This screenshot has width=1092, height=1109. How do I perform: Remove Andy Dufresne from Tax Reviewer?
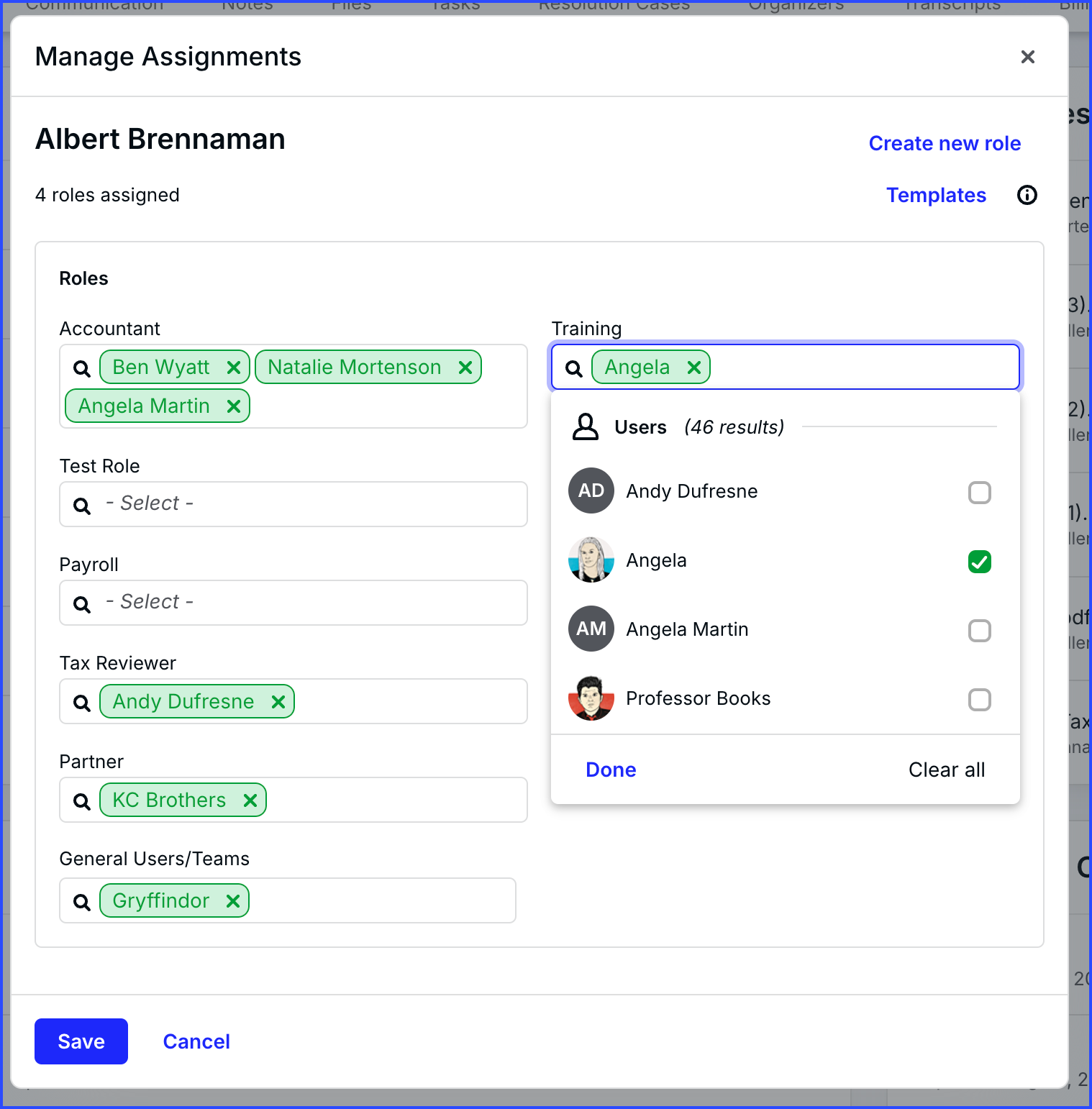[278, 702]
